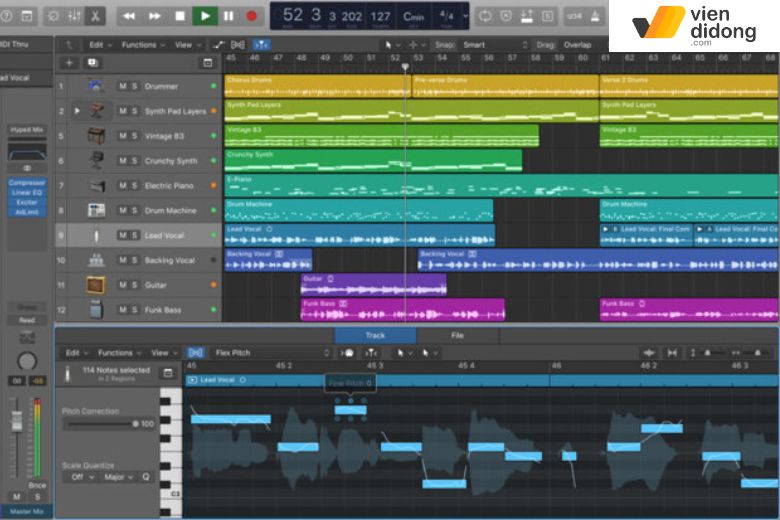Open the Functions menu in tracks area

point(143,45)
